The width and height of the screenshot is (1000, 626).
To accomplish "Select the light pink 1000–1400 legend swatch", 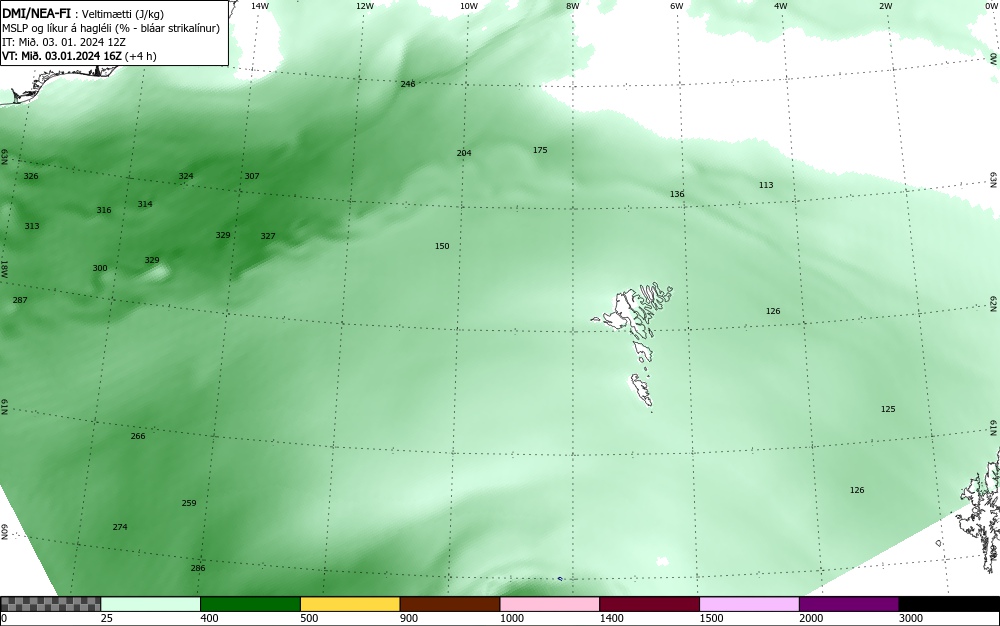I will pyautogui.click(x=550, y=604).
